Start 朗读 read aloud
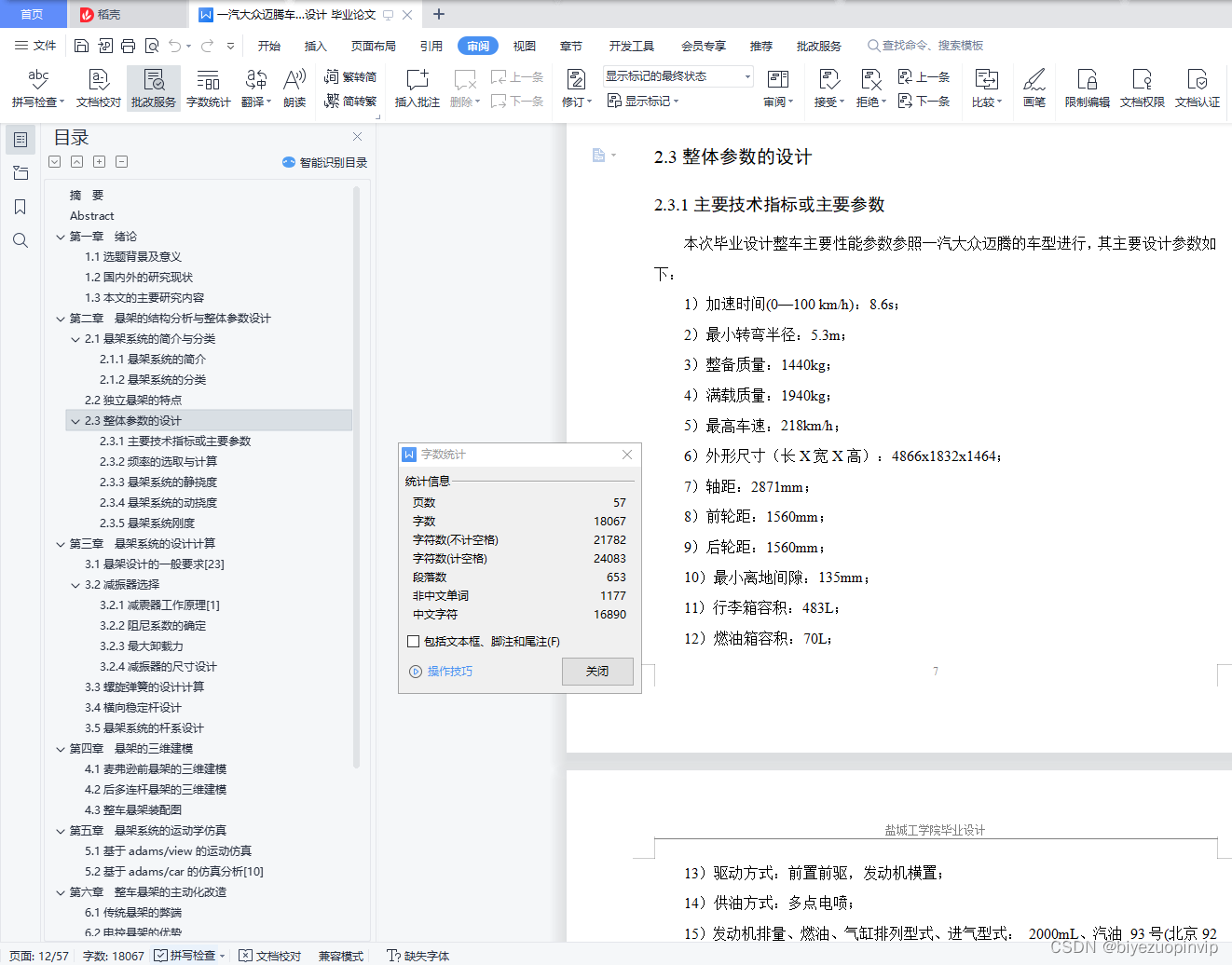This screenshot has height=965, width=1232. (294, 88)
